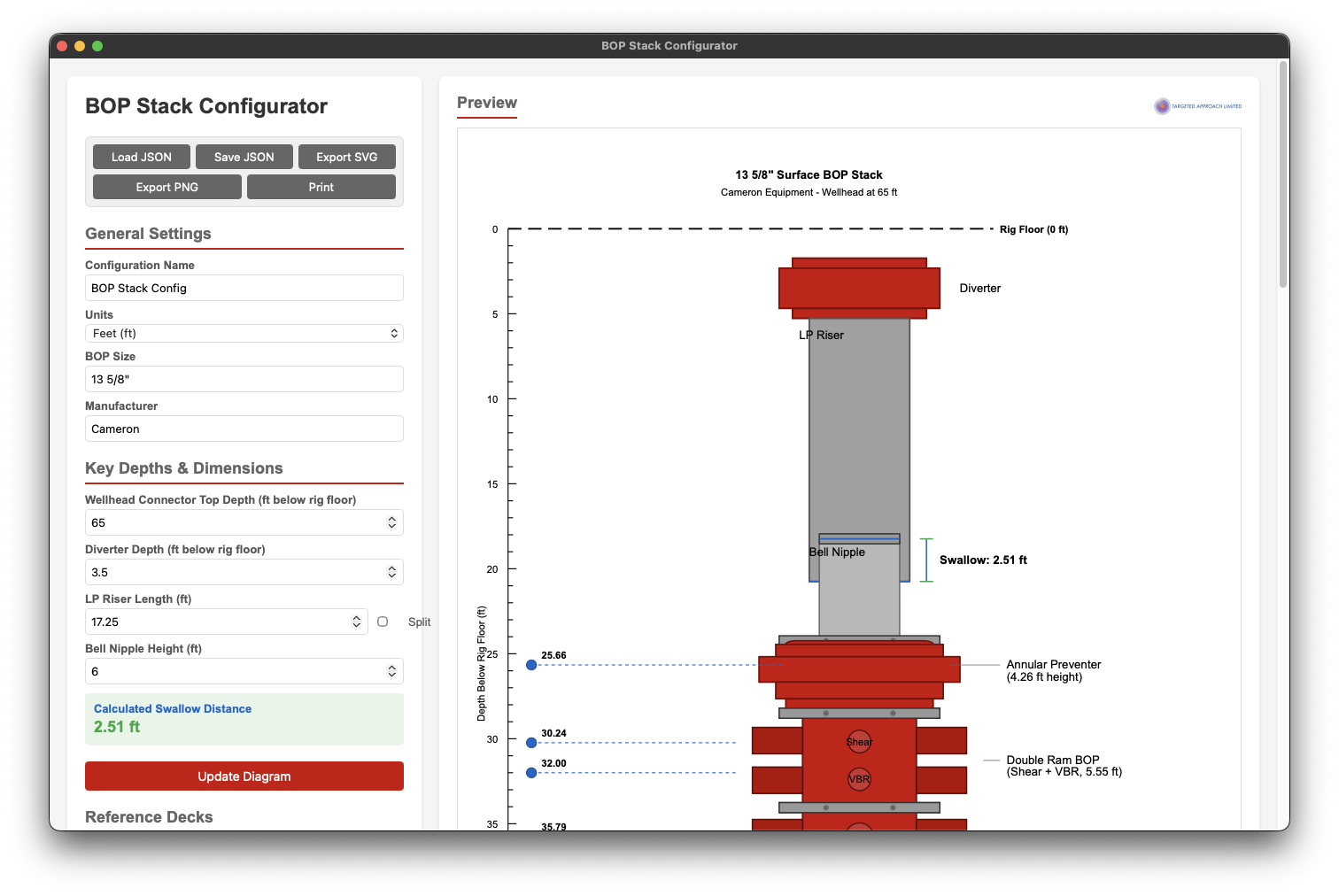Decrement the LP Riser Length value
The width and height of the screenshot is (1339, 896).
pos(358,625)
